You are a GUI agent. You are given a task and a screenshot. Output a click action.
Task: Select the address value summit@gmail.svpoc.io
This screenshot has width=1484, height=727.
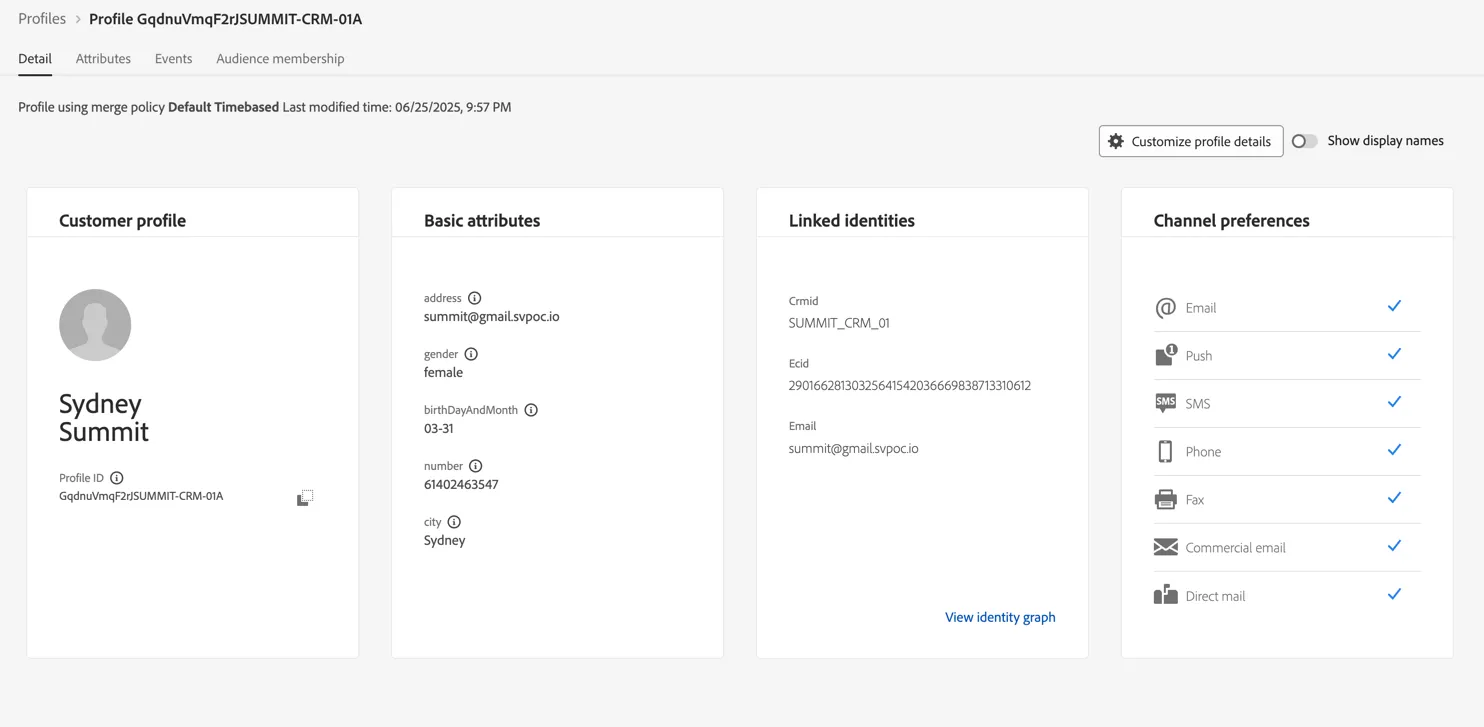click(x=492, y=317)
